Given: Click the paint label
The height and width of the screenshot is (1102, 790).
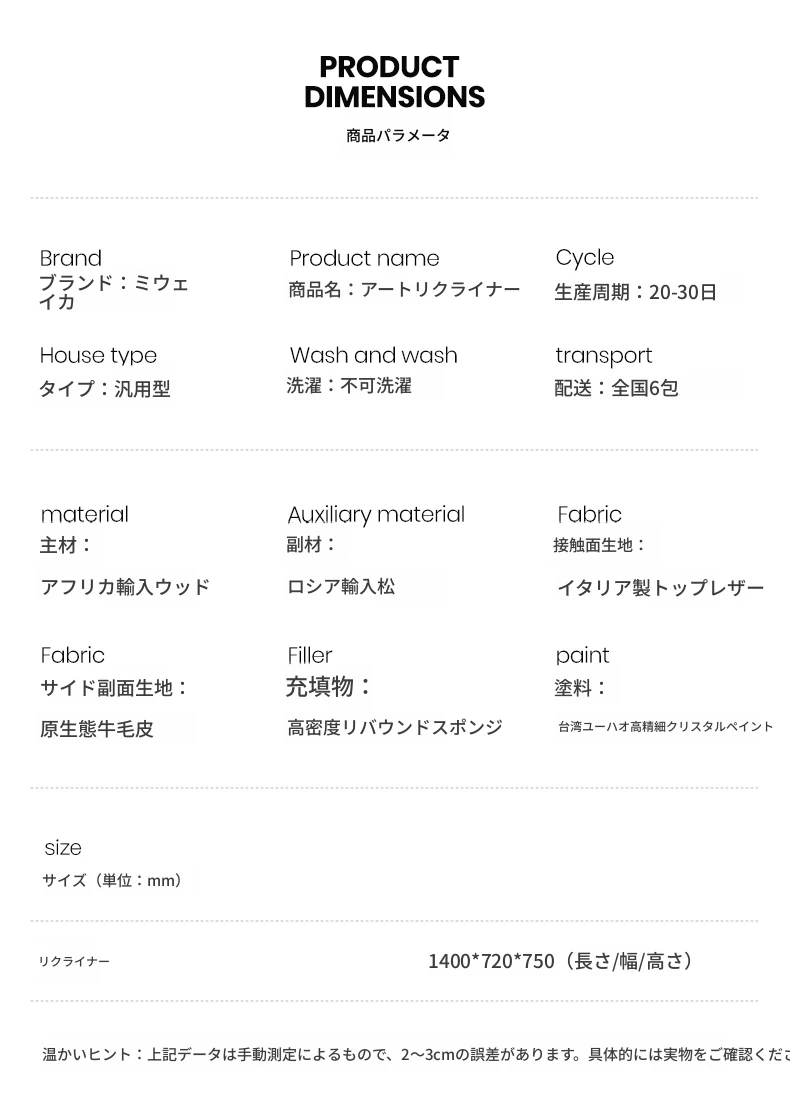Looking at the screenshot, I should click(582, 655).
